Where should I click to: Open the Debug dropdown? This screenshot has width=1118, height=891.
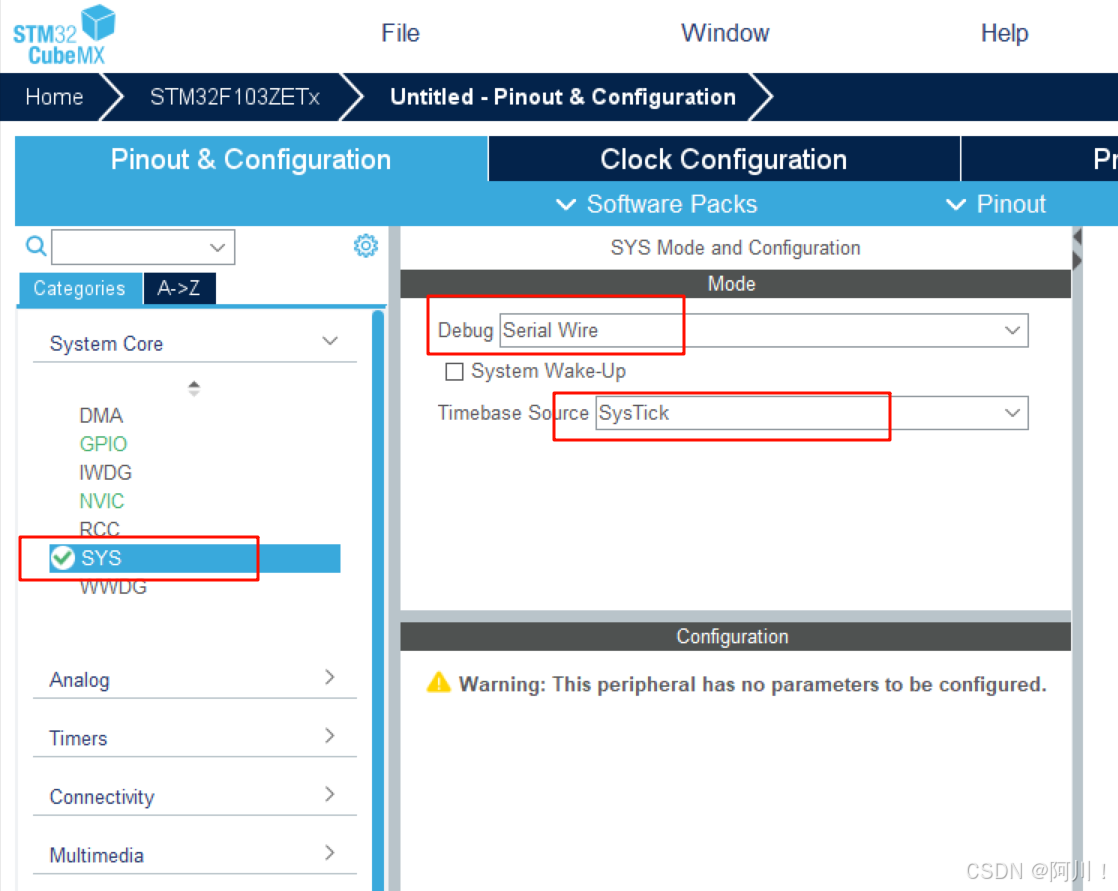tap(764, 331)
